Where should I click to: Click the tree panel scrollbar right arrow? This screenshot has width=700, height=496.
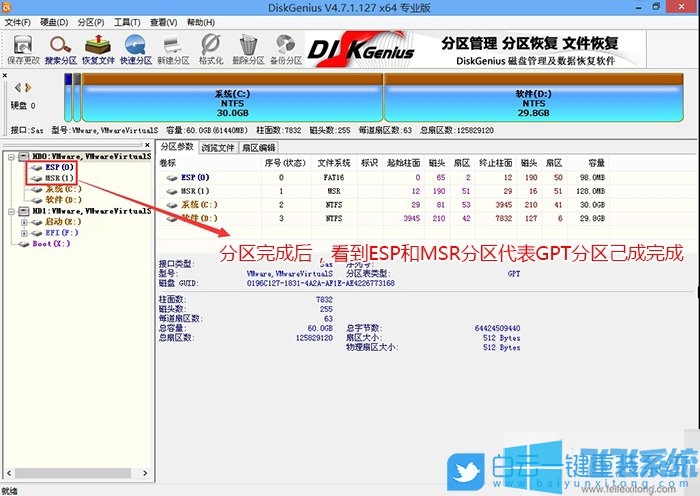pos(145,473)
